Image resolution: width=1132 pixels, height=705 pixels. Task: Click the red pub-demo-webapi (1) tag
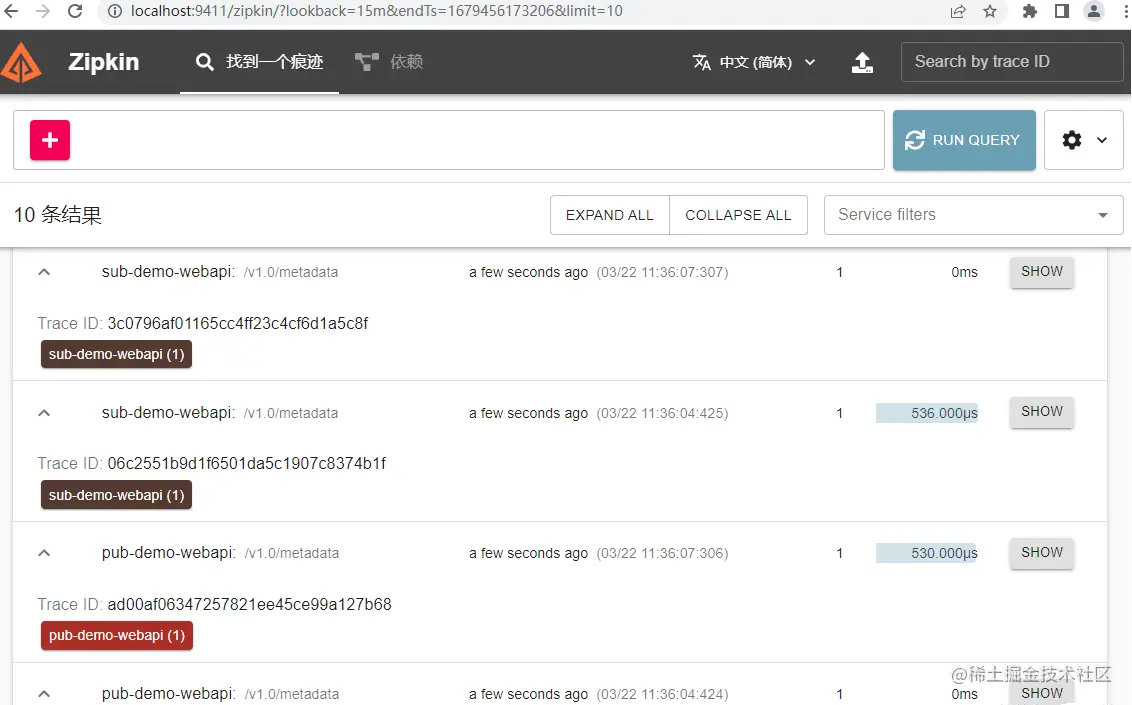116,636
